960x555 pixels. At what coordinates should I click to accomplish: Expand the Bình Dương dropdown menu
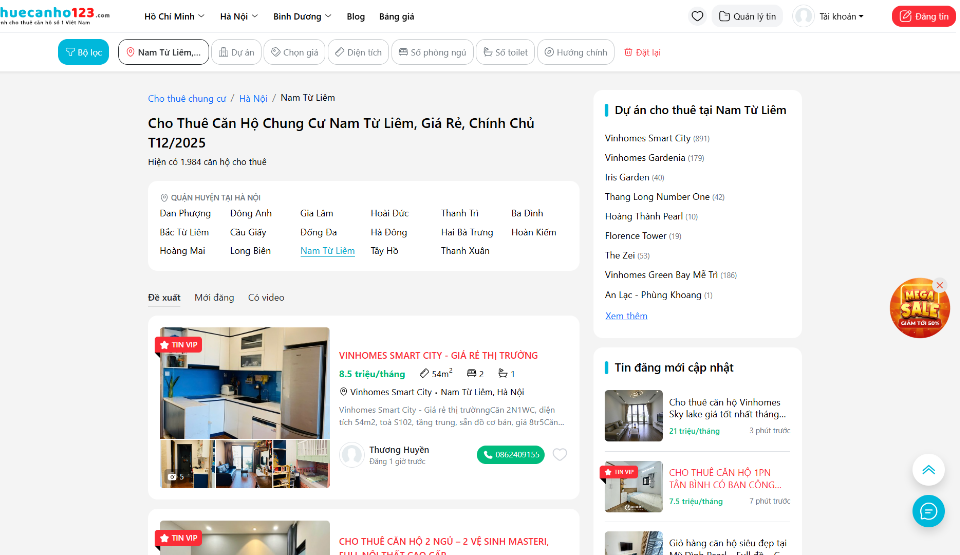pyautogui.click(x=303, y=17)
